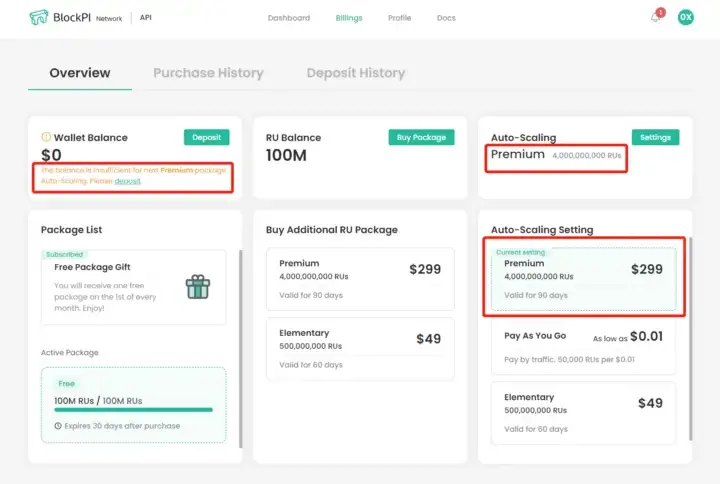
Task: Go to the Dashboard menu
Action: click(289, 18)
